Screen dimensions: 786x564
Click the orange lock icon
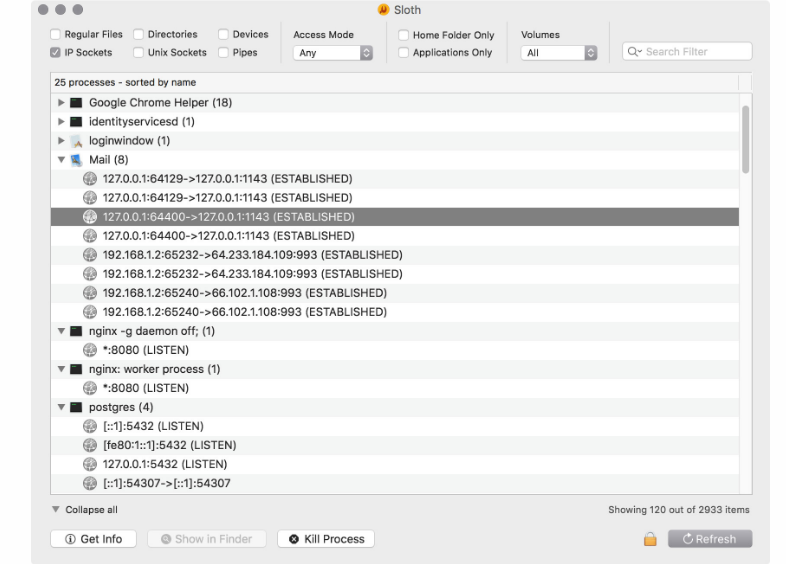pos(650,539)
